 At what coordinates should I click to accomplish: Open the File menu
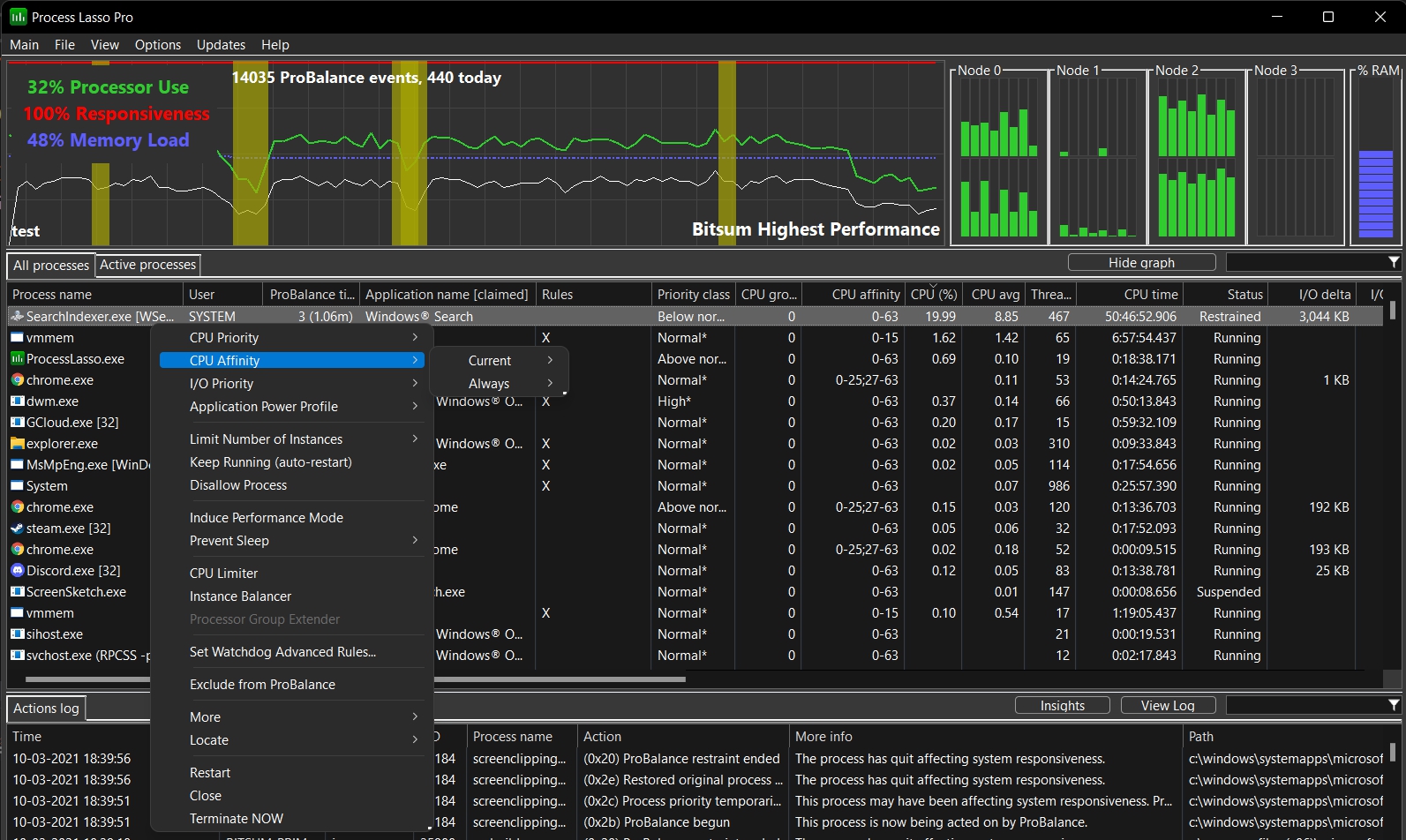tap(64, 44)
